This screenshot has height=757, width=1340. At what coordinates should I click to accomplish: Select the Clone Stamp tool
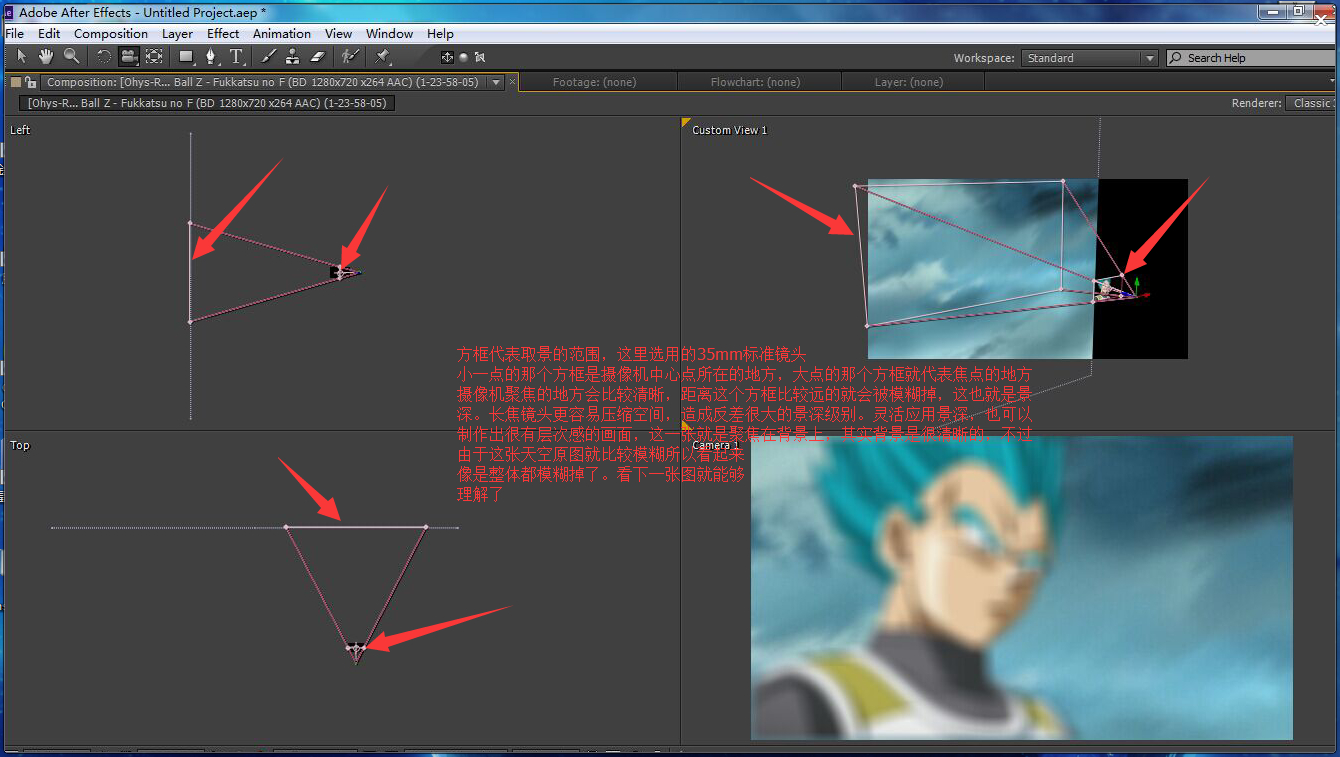tap(292, 57)
